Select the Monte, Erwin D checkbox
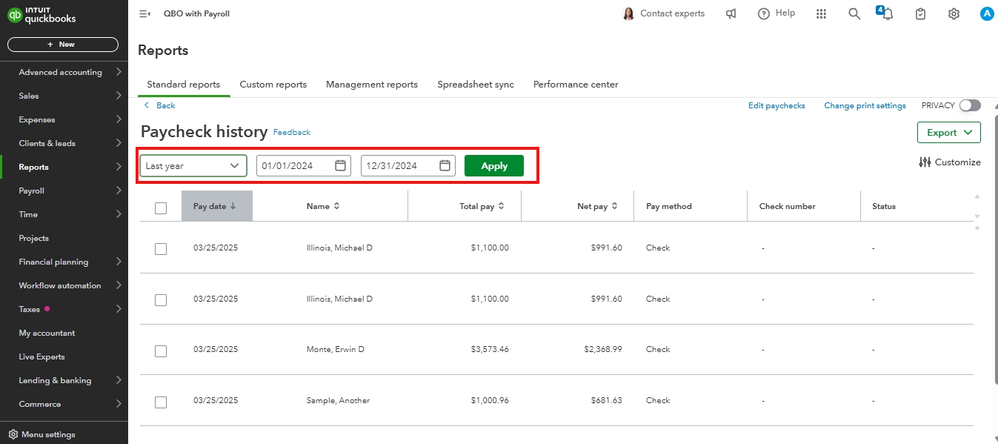Viewport: 998px width, 444px height. [161, 350]
